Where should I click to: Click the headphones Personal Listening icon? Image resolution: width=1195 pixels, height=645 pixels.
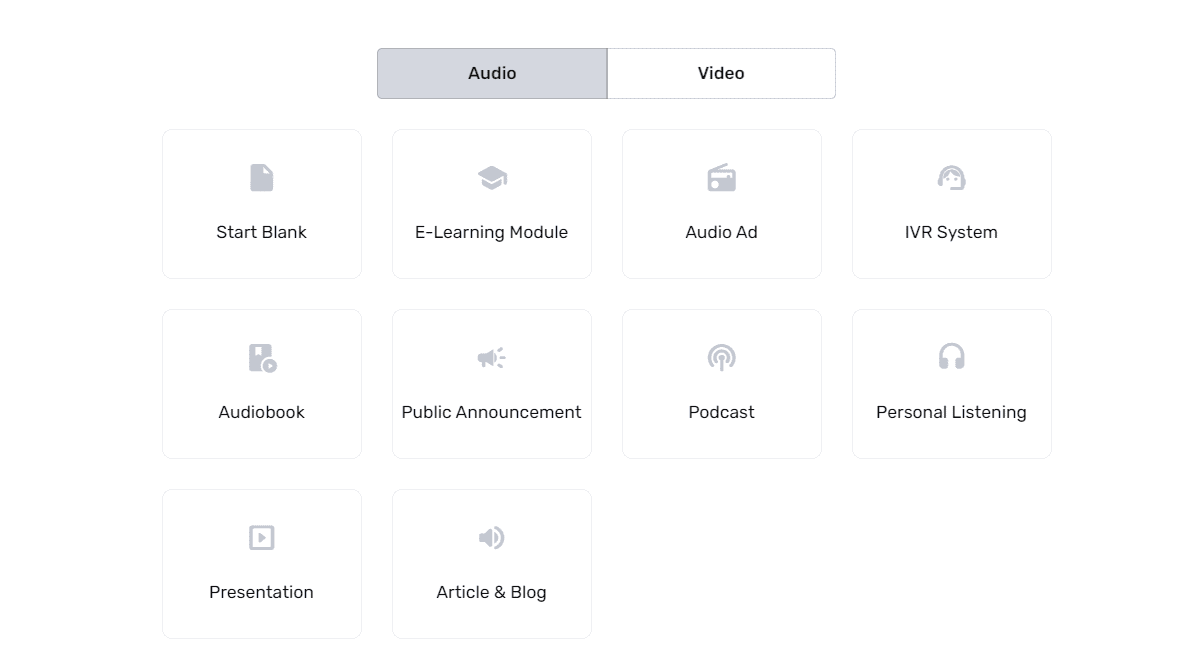click(x=951, y=357)
